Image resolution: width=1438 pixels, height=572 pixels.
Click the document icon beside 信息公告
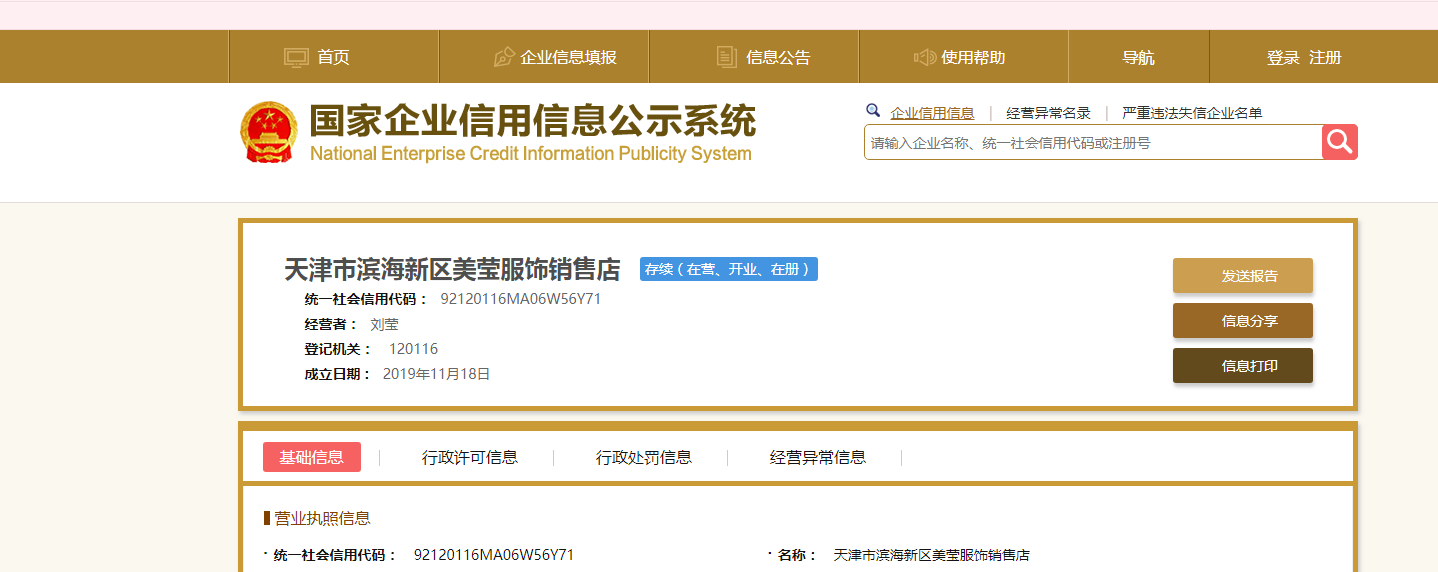pyautogui.click(x=727, y=57)
